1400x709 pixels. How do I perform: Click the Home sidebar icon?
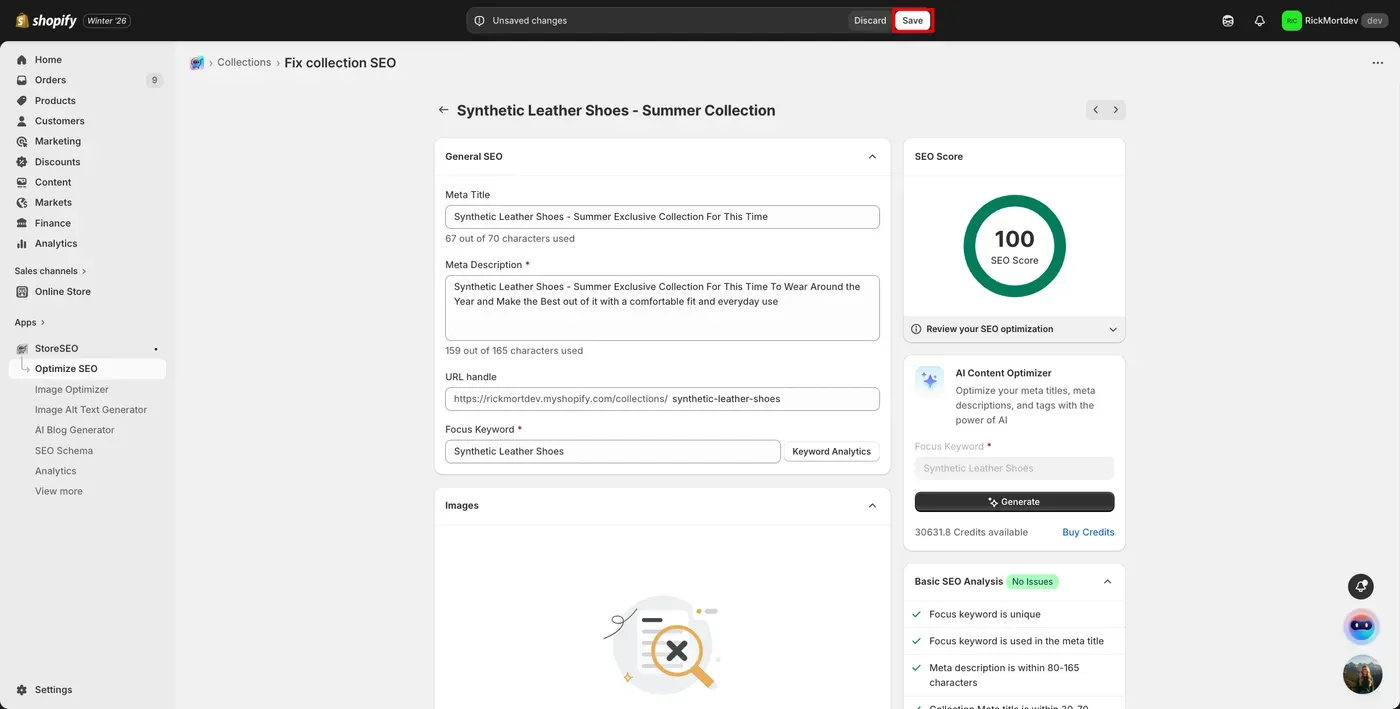pyautogui.click(x=22, y=60)
